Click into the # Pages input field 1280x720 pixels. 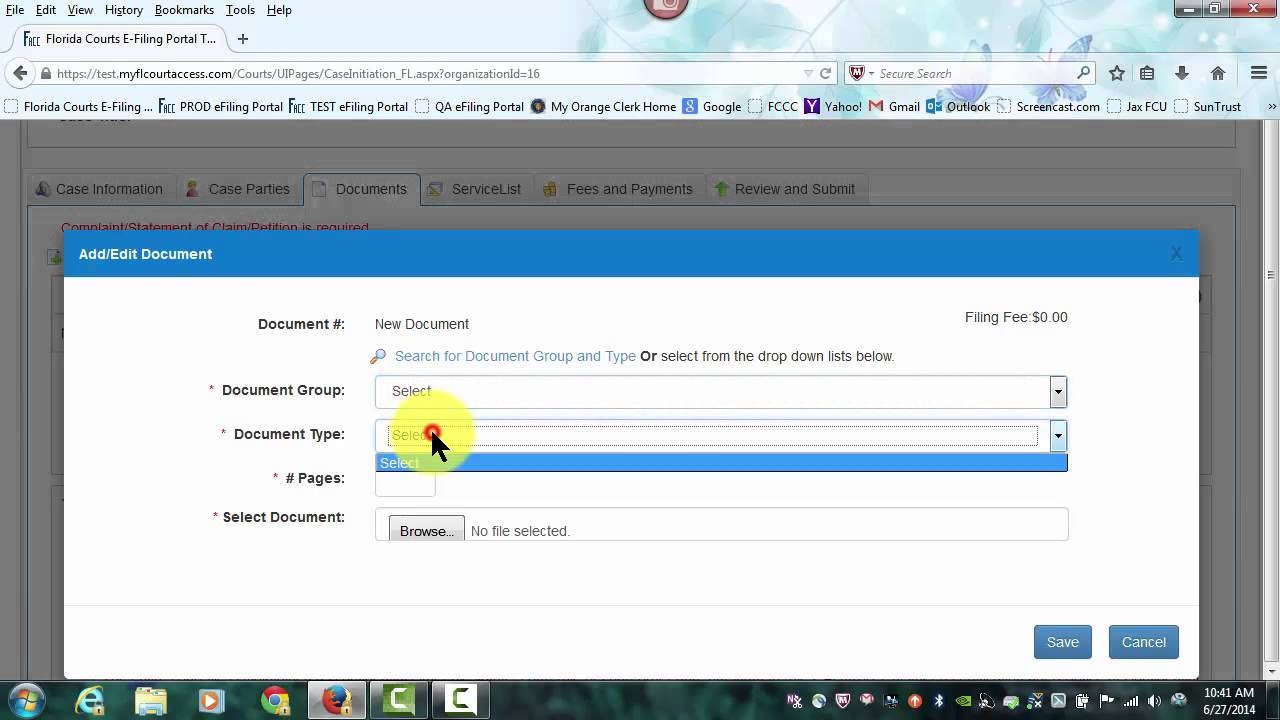tap(405, 485)
